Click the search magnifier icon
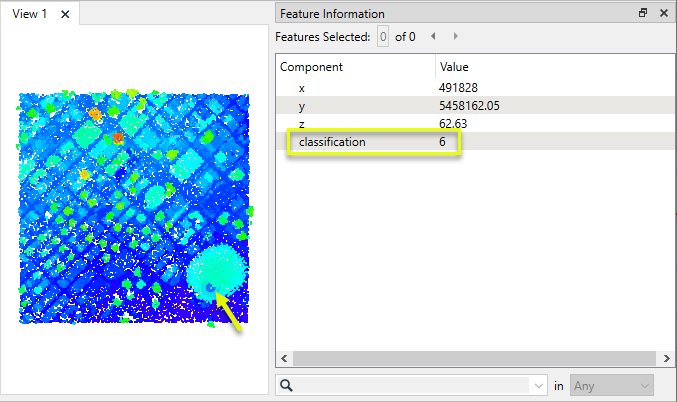This screenshot has height=402, width=677. [286, 384]
